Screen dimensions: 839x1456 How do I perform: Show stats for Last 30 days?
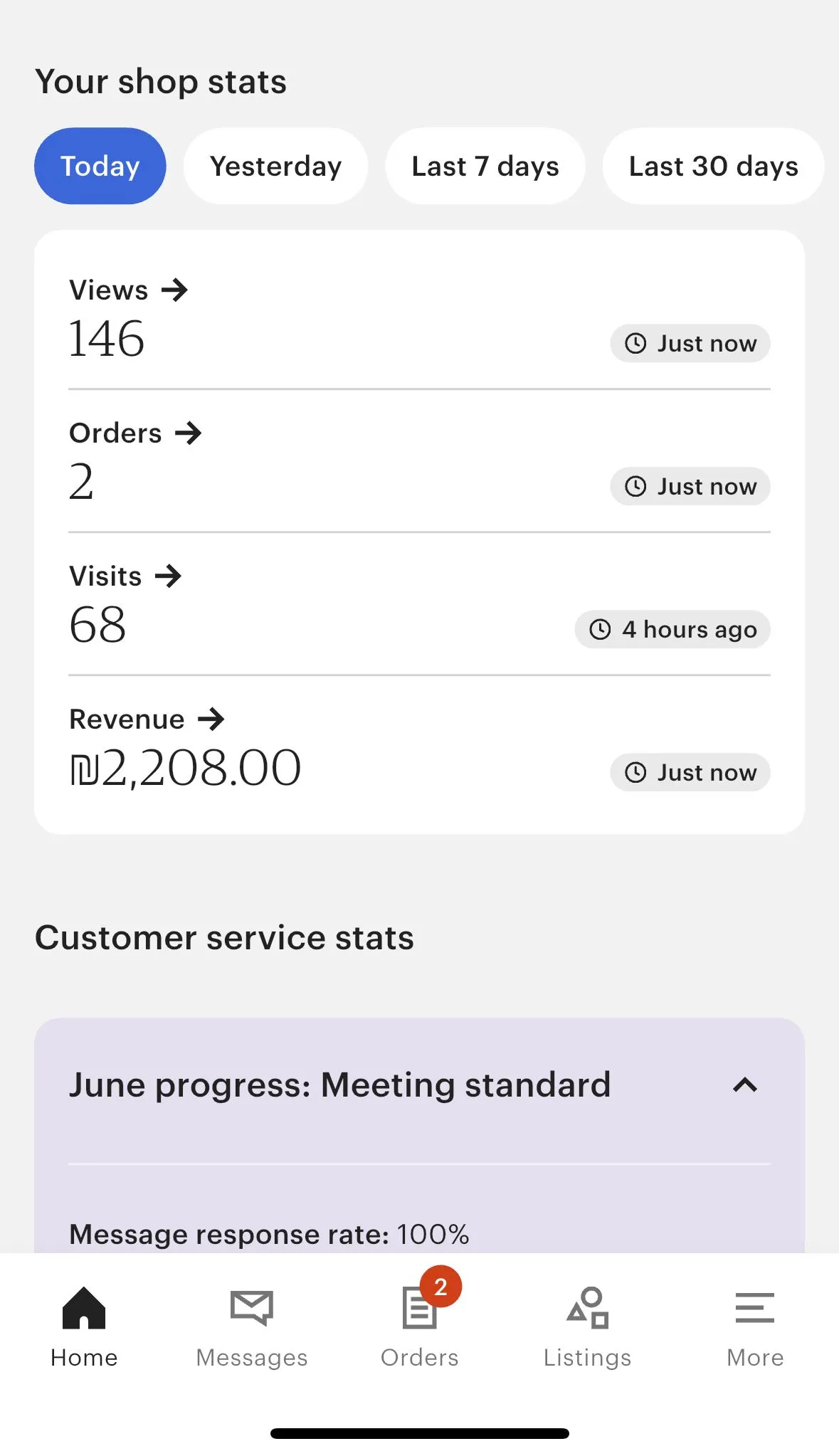pyautogui.click(x=713, y=167)
